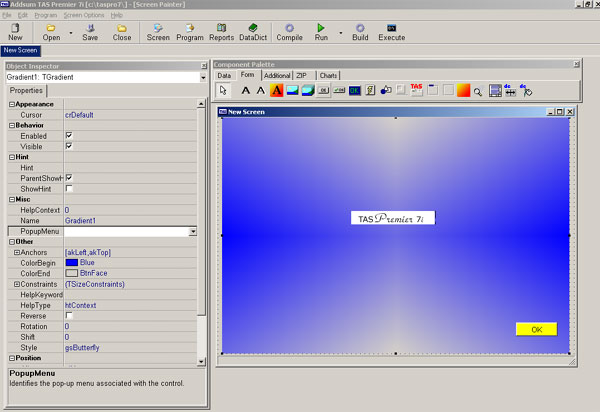Switch to the Data palette tab
This screenshot has height=412, width=600.
click(x=224, y=75)
